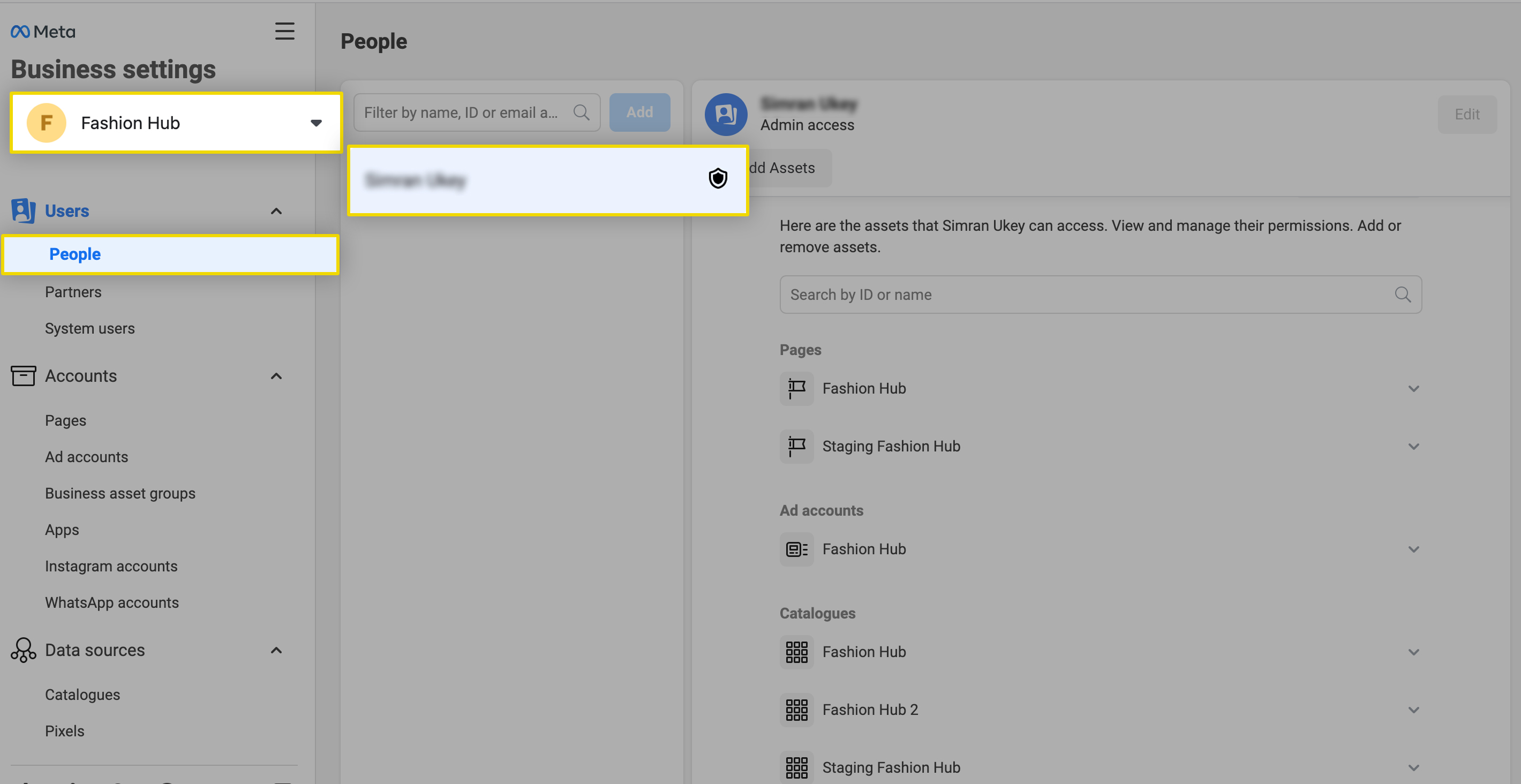Image resolution: width=1521 pixels, height=784 pixels.
Task: Expand the Fashion Hub catalogue permissions
Action: tap(1413, 652)
